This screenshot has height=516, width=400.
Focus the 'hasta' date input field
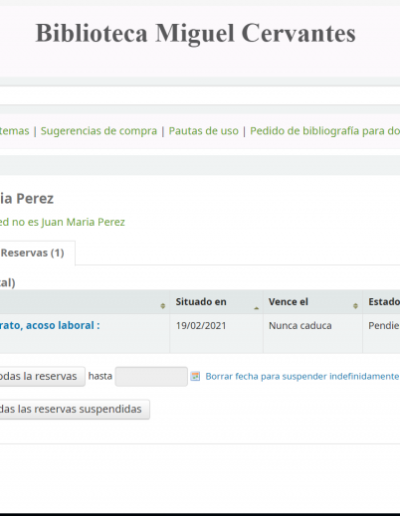(x=151, y=376)
